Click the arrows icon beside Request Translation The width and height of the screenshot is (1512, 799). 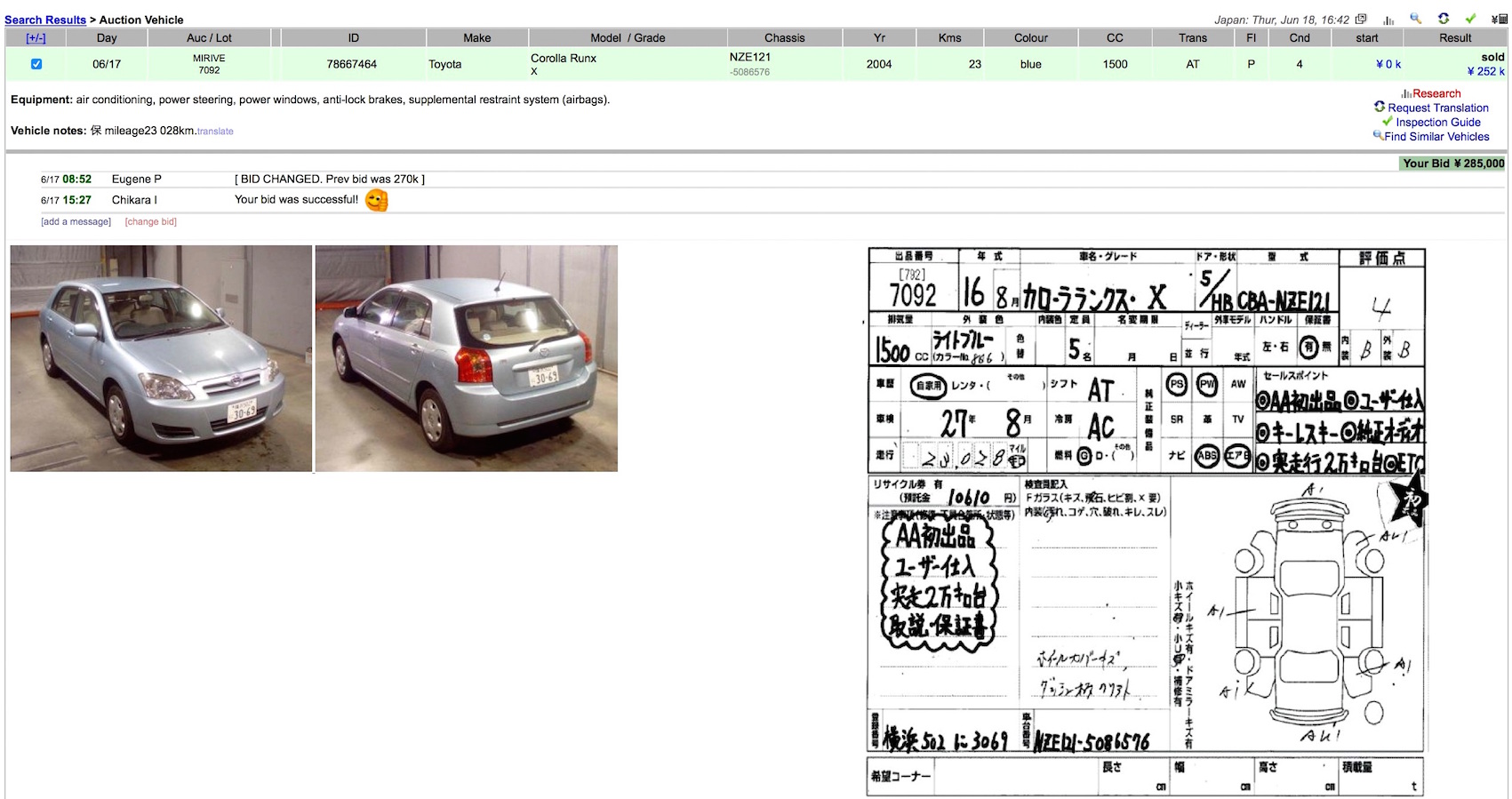point(1380,107)
